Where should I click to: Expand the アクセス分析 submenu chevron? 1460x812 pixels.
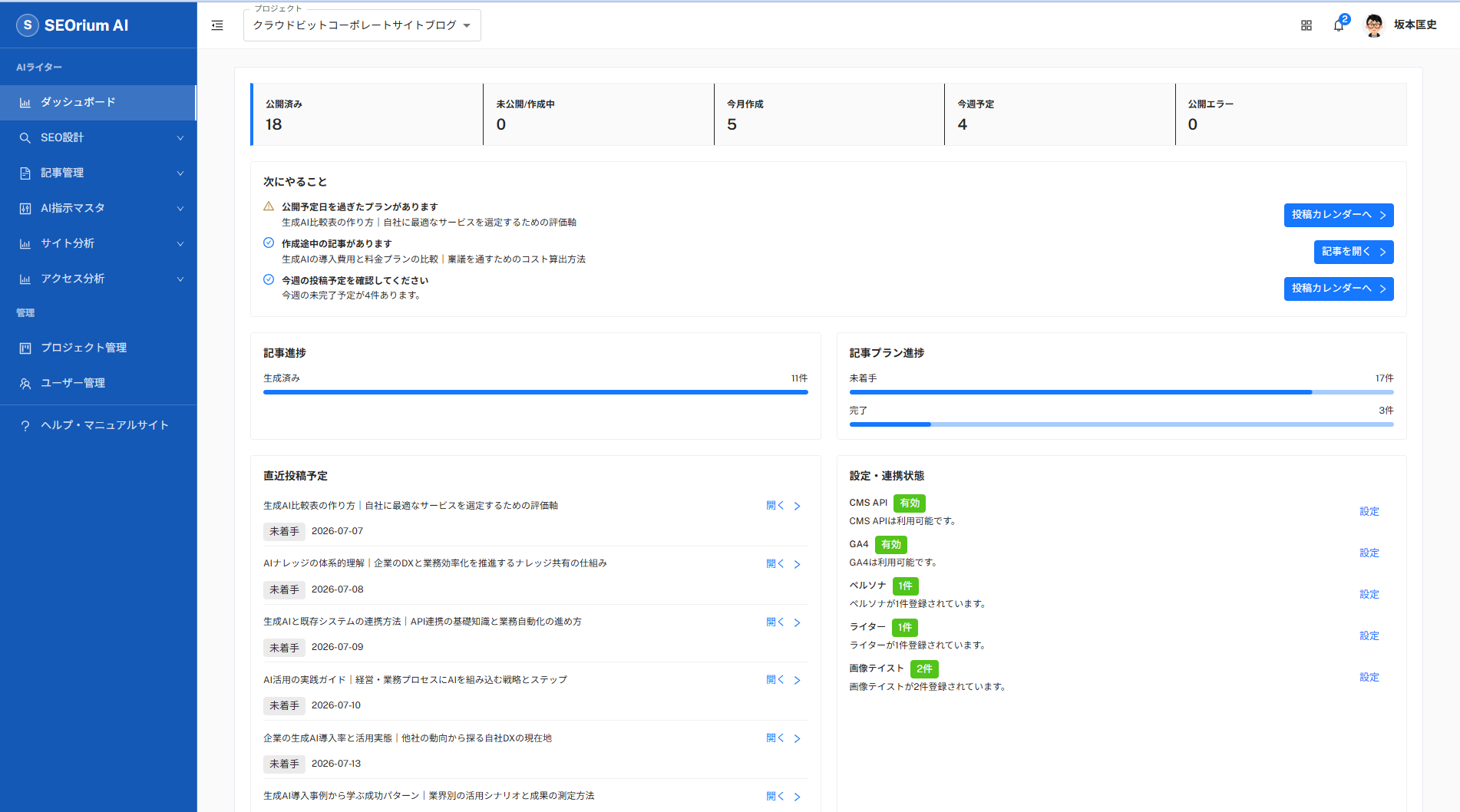[x=180, y=279]
